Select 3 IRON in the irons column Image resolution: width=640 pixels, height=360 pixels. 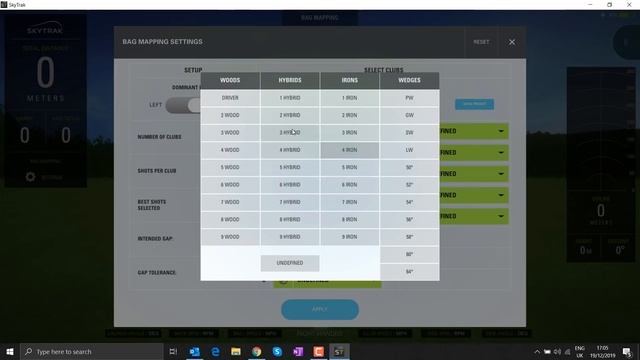click(350, 133)
